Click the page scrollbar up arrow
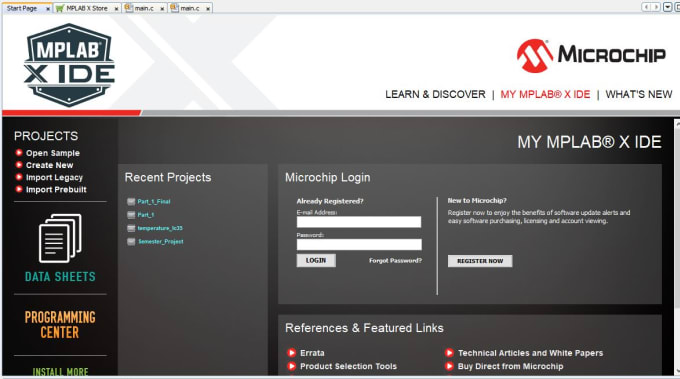The height and width of the screenshot is (379, 680). [x=677, y=124]
